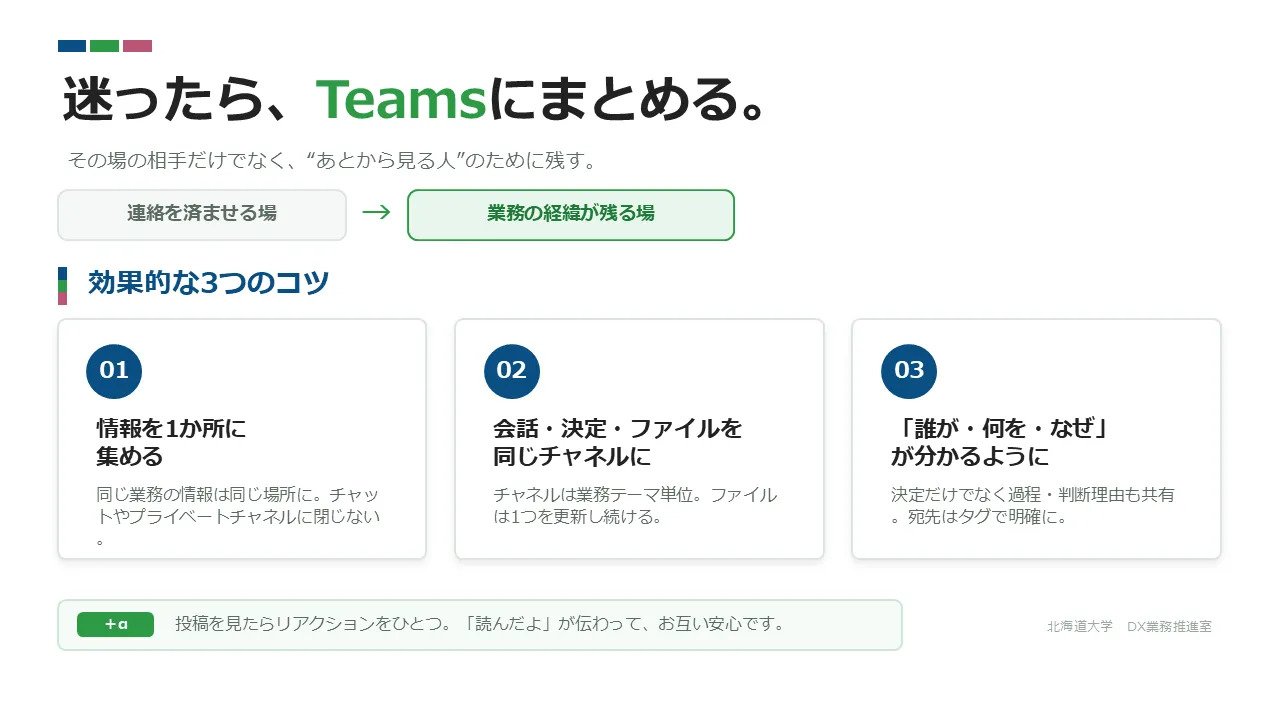Click the pink square at top left
The height and width of the screenshot is (720, 1280).
[137, 46]
